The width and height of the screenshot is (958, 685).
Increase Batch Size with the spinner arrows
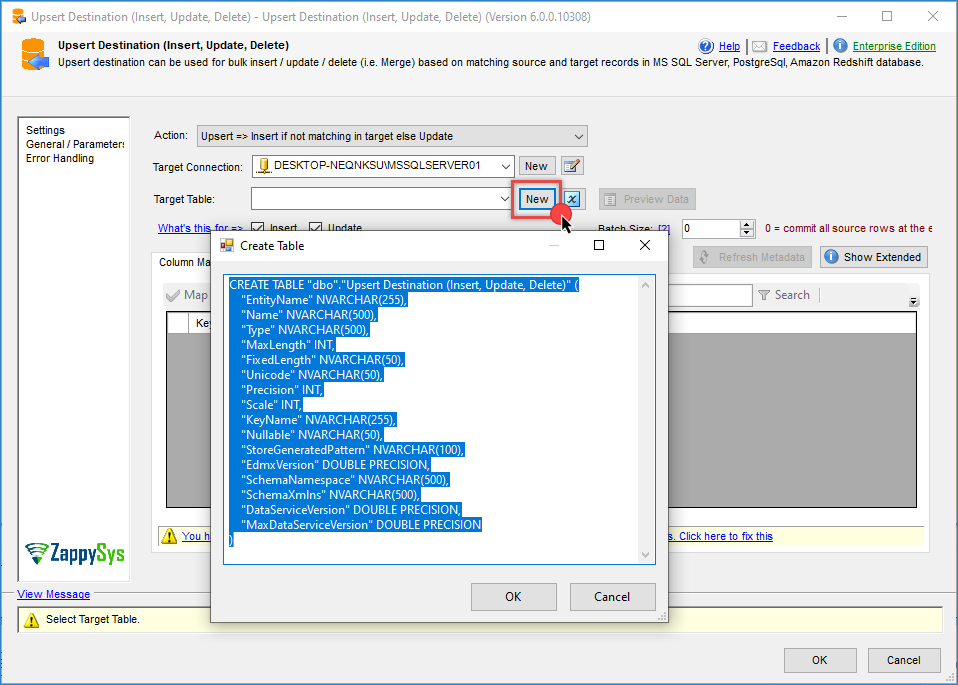point(746,224)
